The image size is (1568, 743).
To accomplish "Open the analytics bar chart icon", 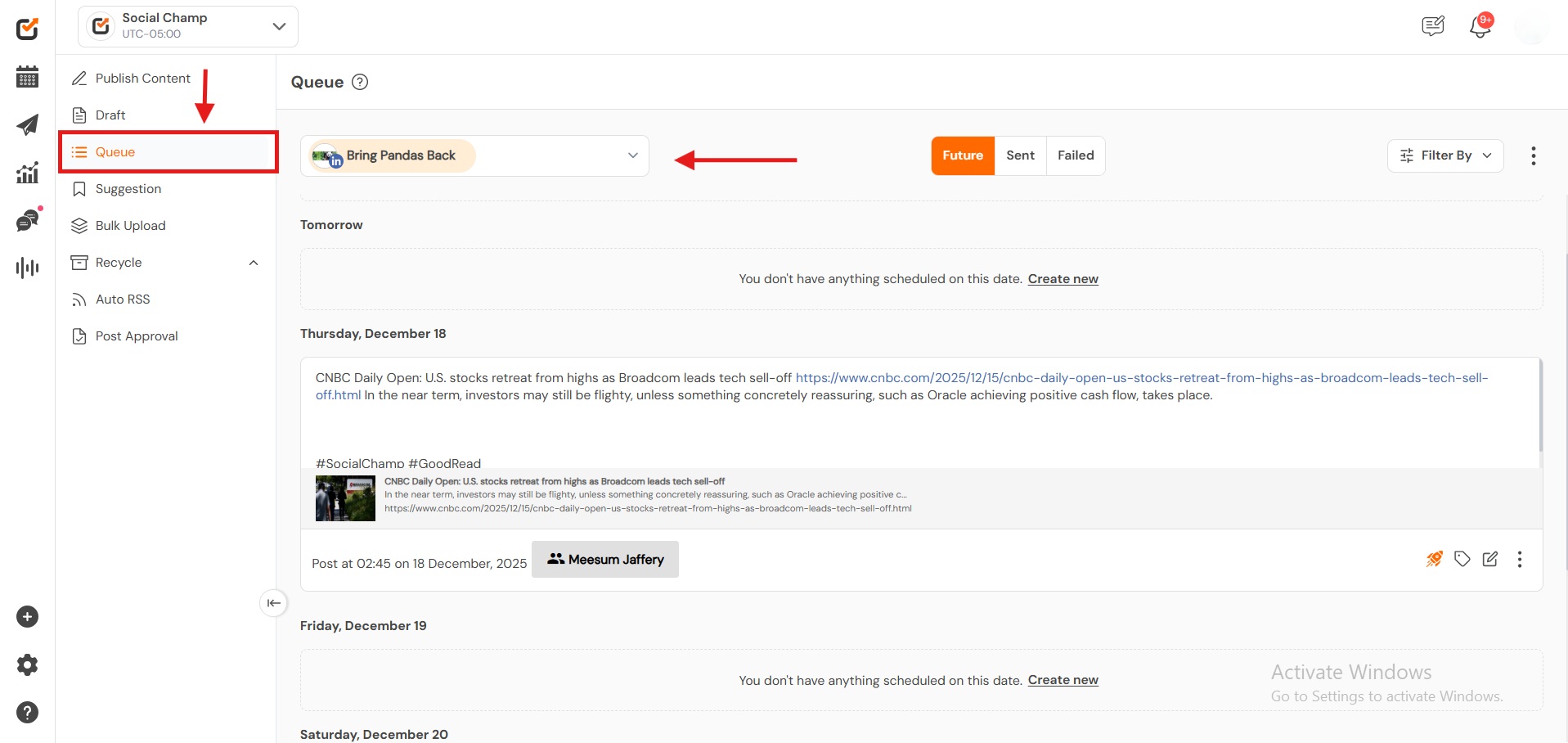I will 27,173.
